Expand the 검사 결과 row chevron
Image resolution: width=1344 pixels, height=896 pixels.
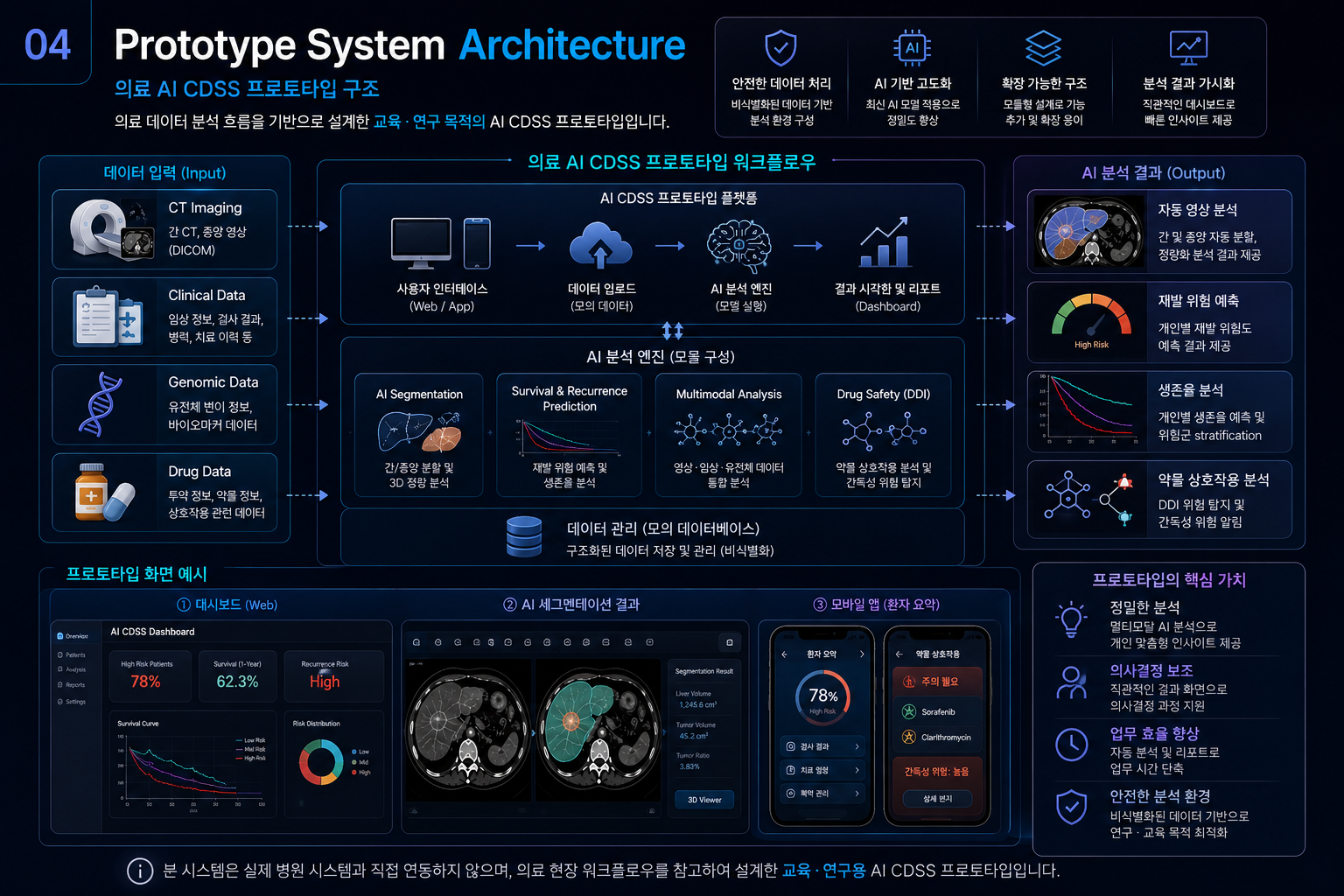click(x=857, y=746)
